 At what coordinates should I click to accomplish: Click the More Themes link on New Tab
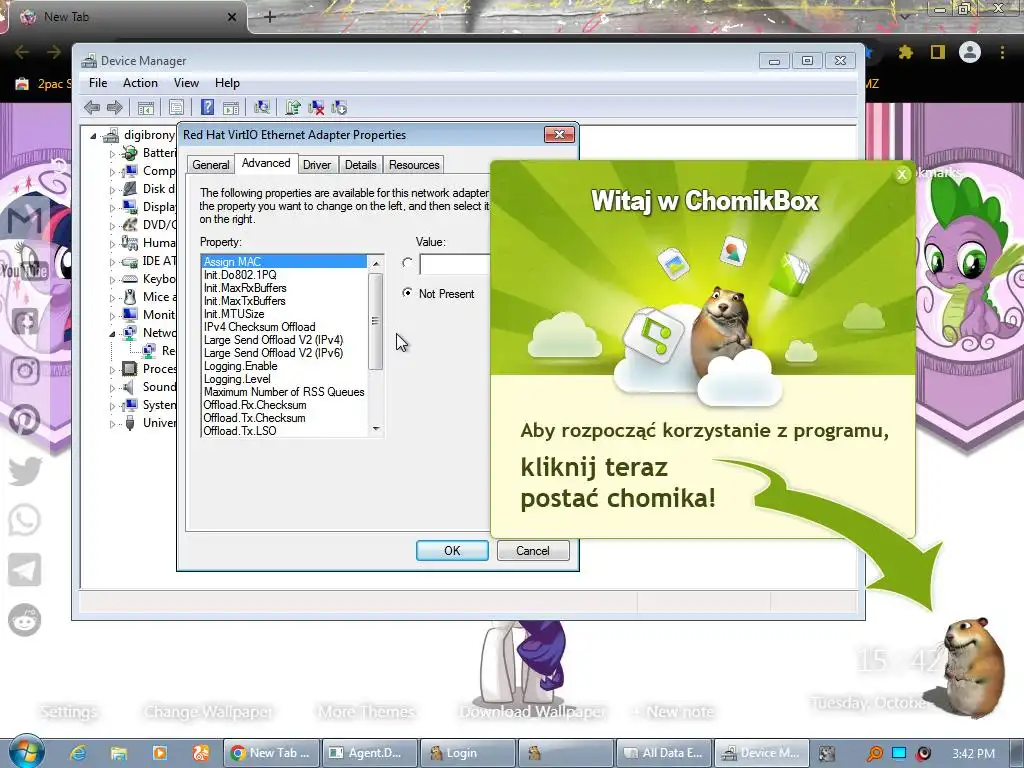coord(366,711)
